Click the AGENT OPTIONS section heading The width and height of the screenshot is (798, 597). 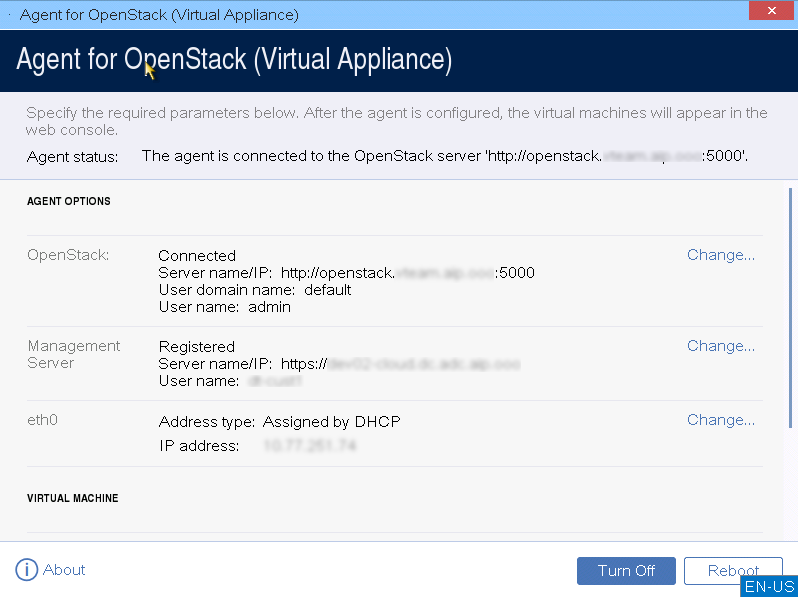tap(69, 201)
